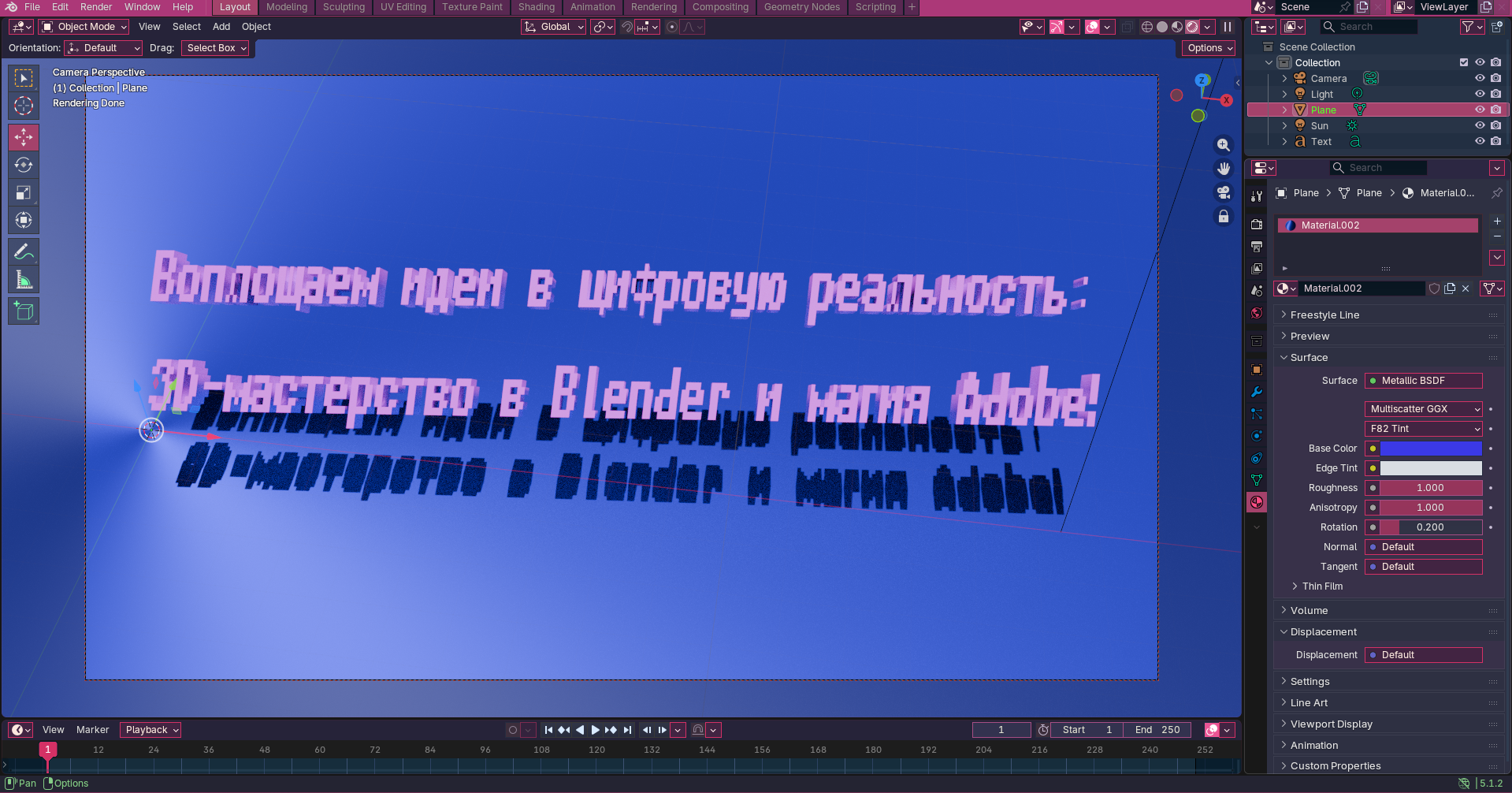1512x793 pixels.
Task: Open the Render properties tab
Action: click(1257, 225)
